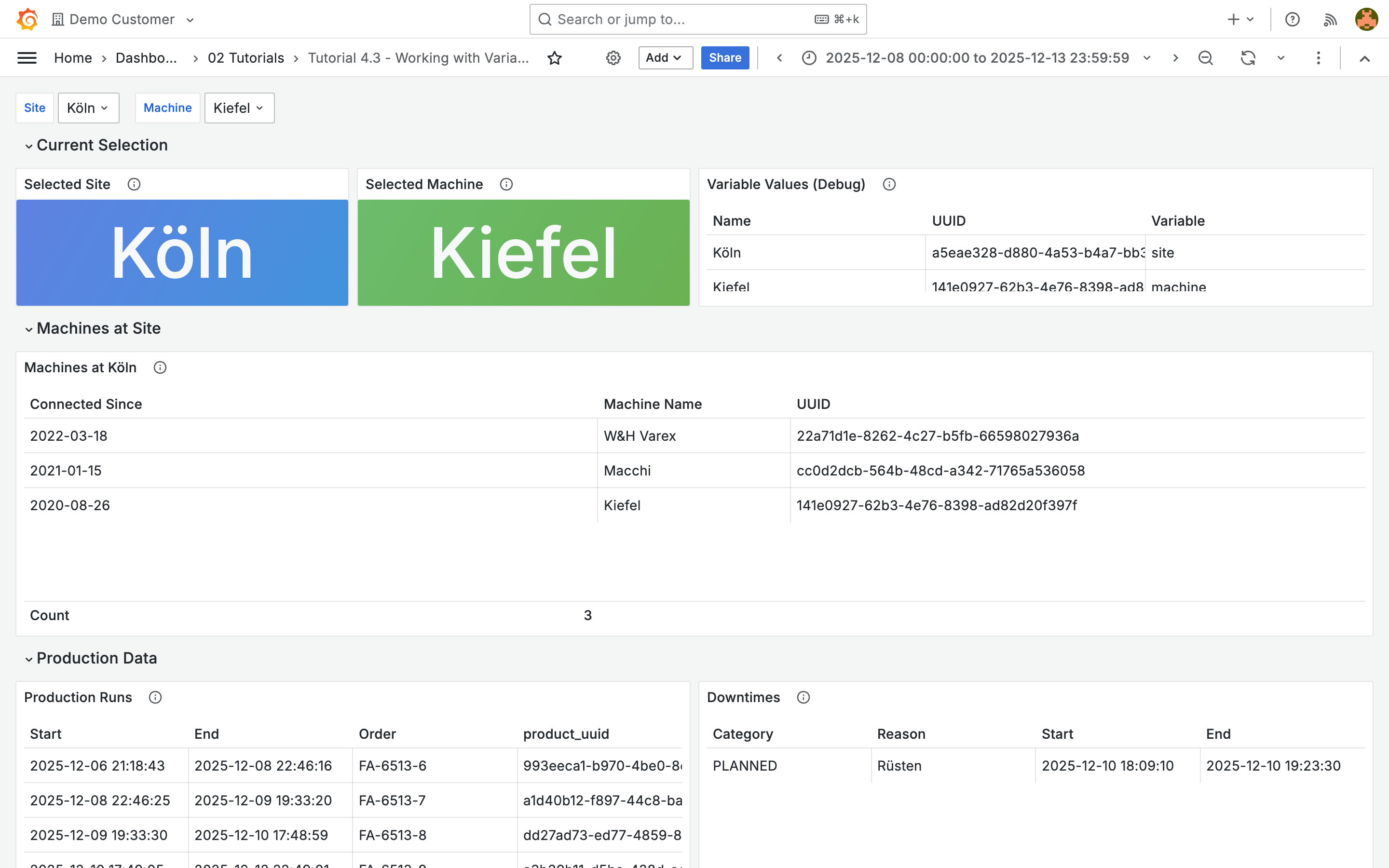Zoom out the time range

coord(1205,58)
